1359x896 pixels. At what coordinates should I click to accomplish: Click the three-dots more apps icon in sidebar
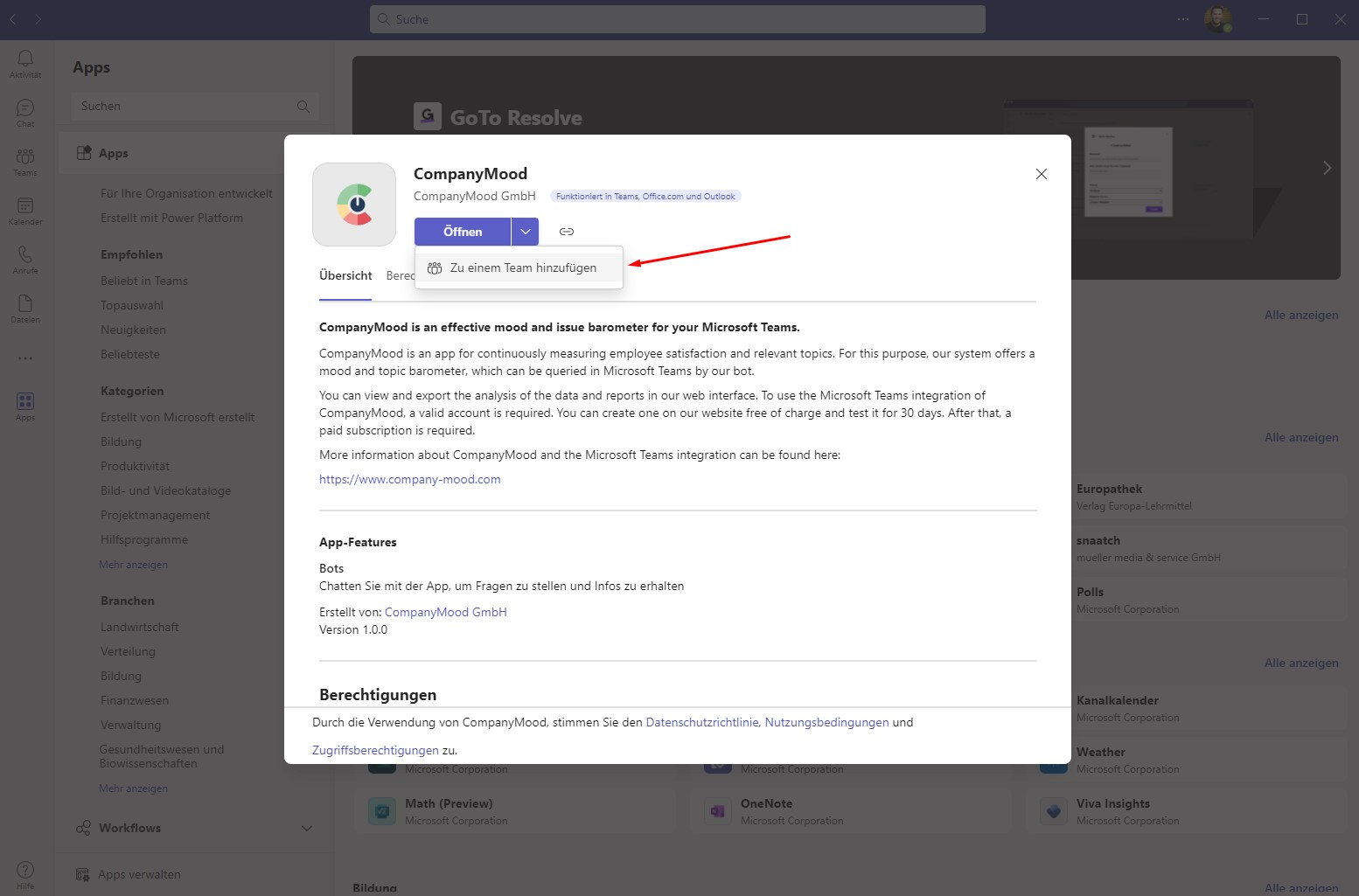click(25, 358)
